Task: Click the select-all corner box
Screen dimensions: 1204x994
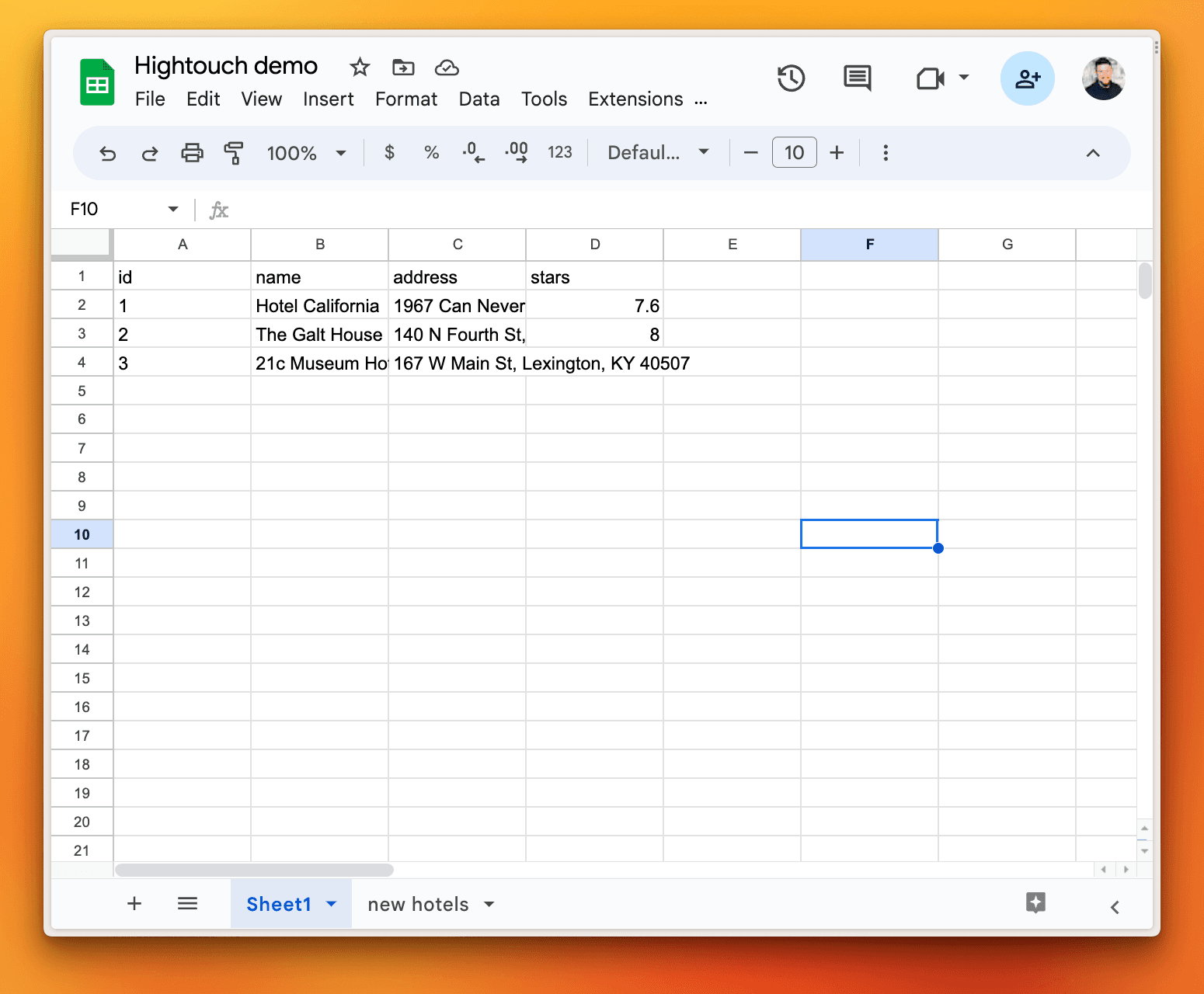Action: tap(82, 244)
